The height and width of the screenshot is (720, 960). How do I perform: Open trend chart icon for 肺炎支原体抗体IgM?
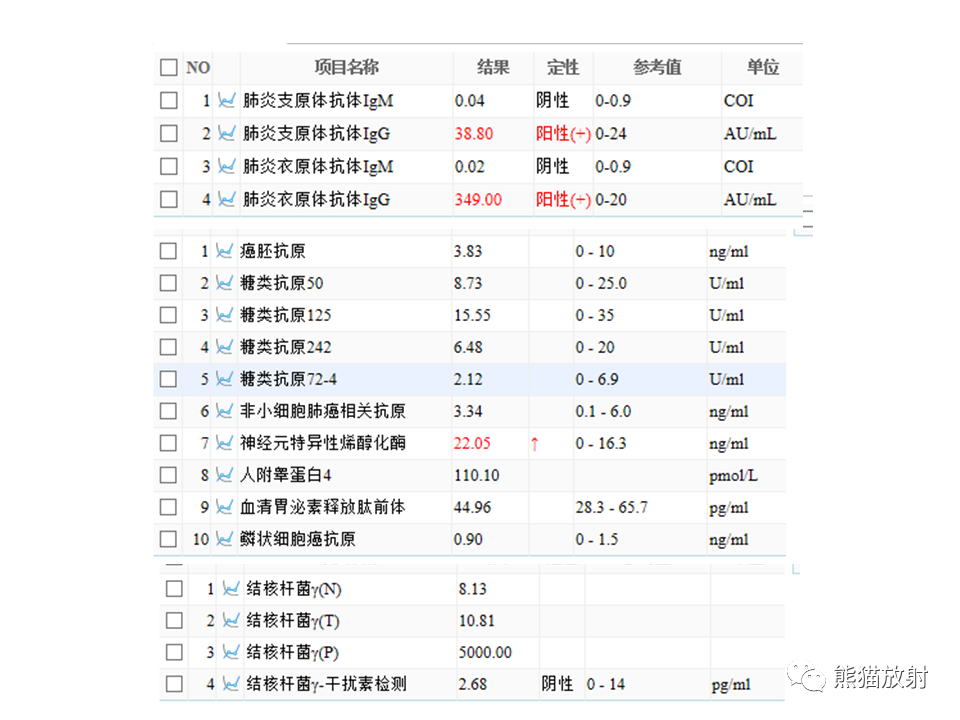tap(227, 100)
